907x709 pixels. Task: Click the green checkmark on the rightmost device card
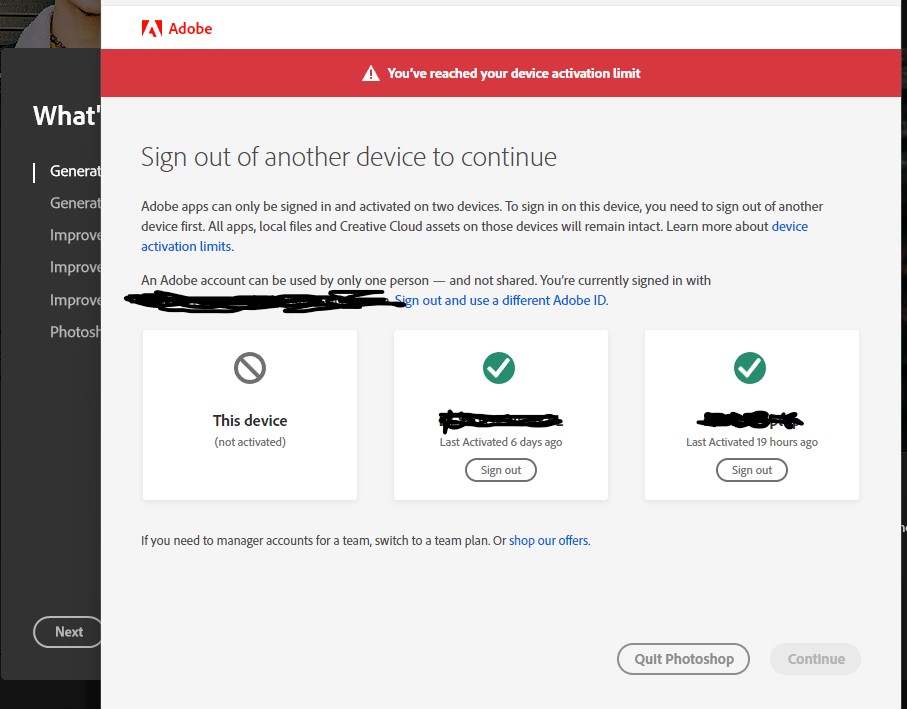point(751,368)
